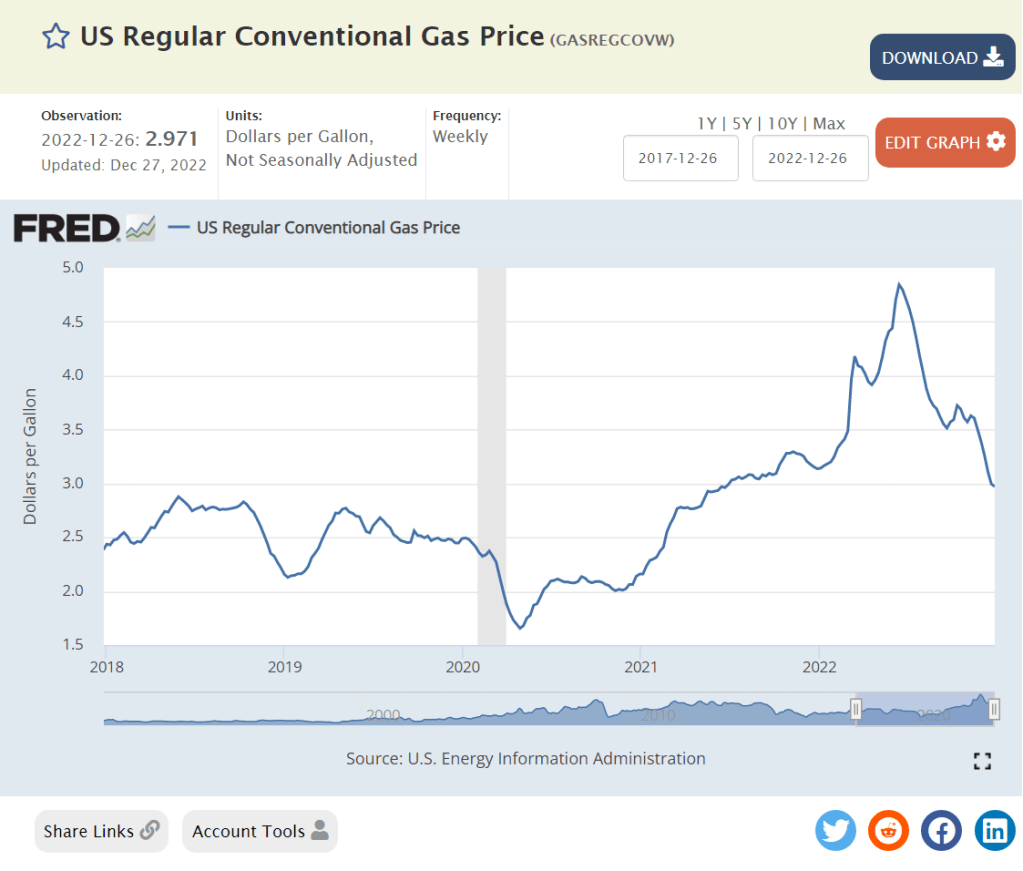
Task: Select the 1Y time range
Action: (x=707, y=124)
